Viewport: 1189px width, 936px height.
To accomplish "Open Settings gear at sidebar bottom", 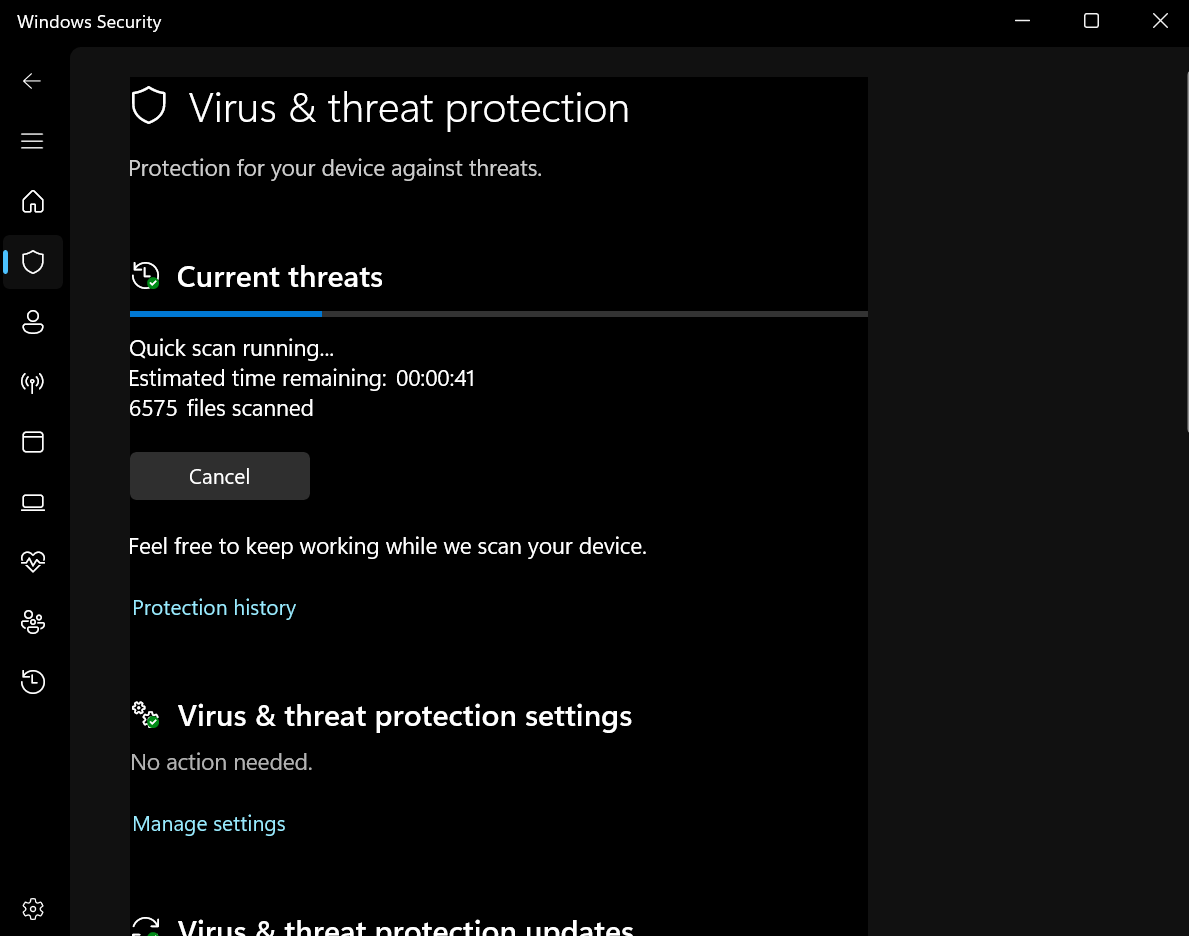I will point(33,909).
